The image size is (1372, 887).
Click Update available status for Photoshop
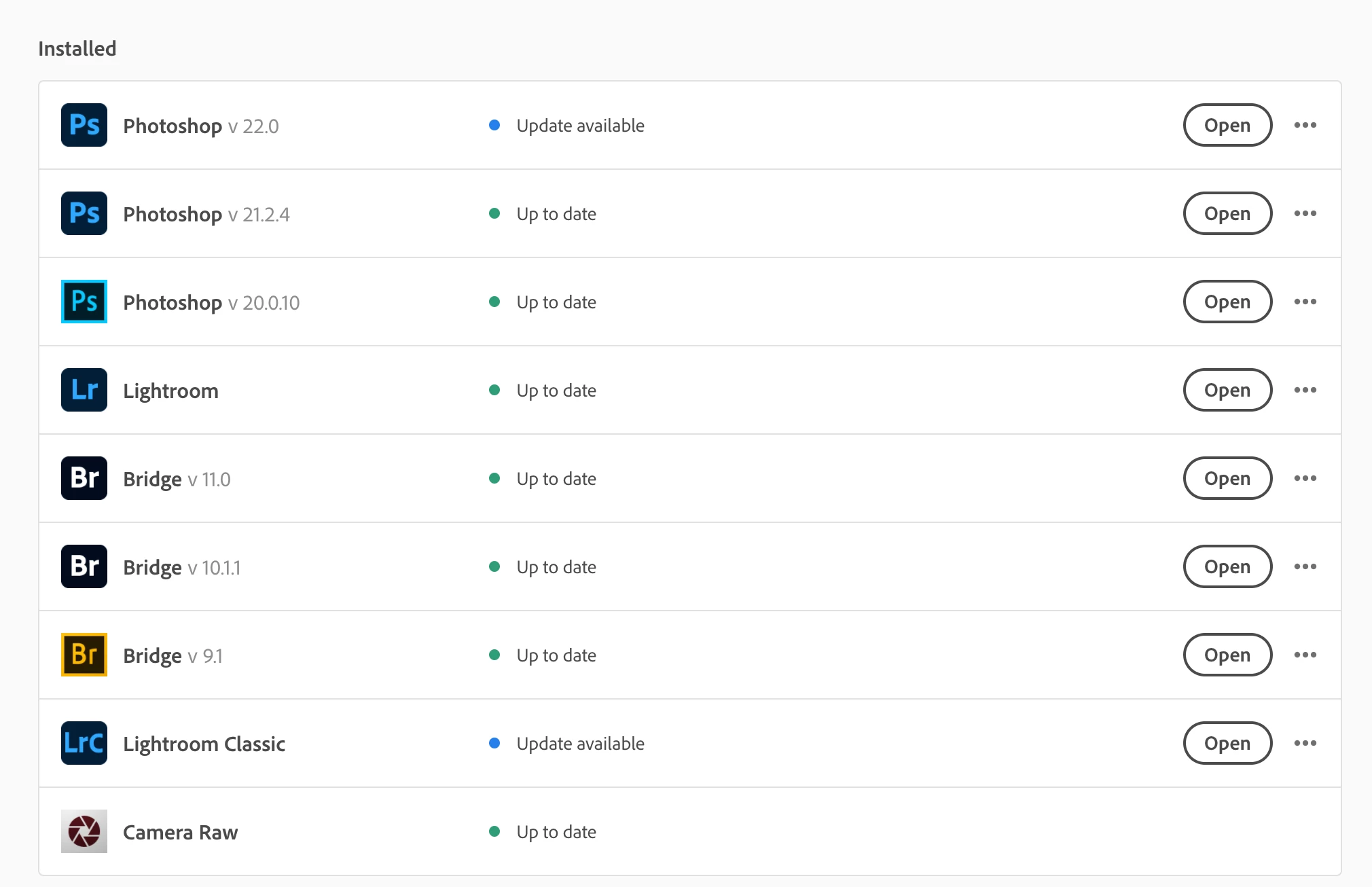(x=580, y=126)
